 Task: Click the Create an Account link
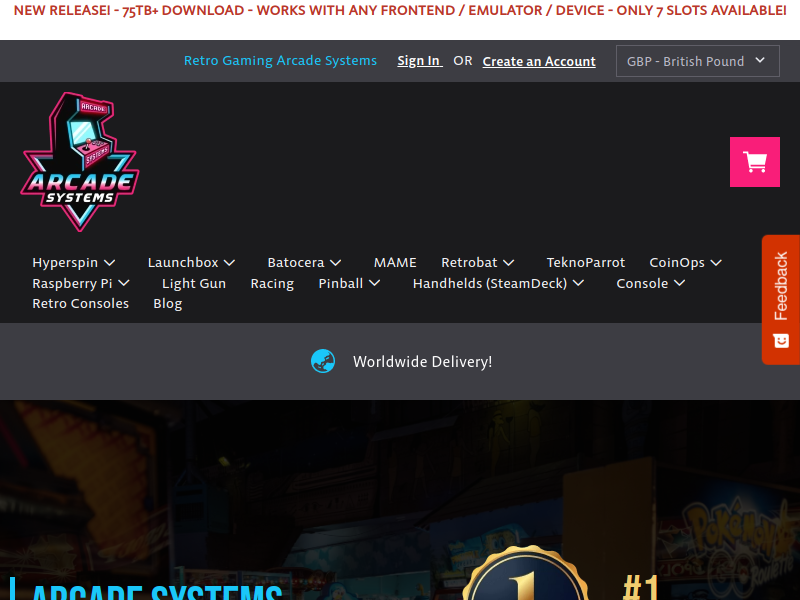coord(539,61)
